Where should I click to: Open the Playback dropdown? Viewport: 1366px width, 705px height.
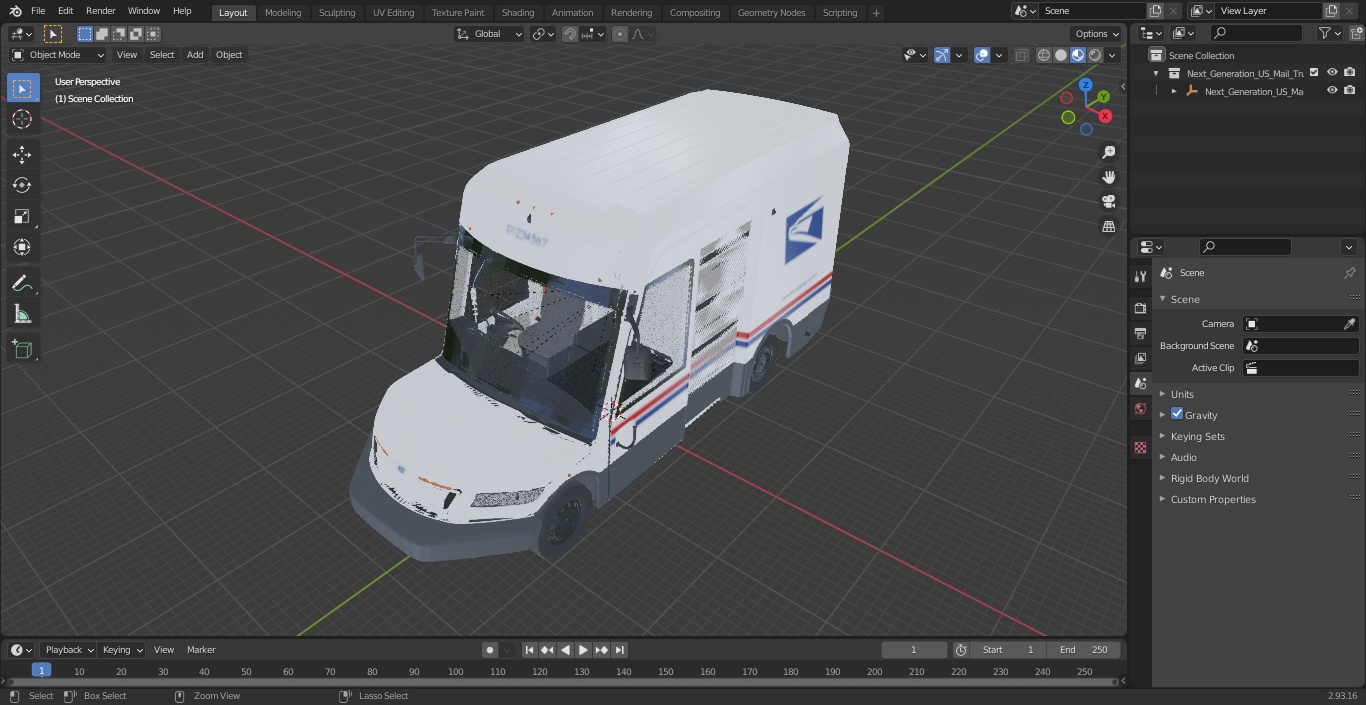tap(68, 650)
